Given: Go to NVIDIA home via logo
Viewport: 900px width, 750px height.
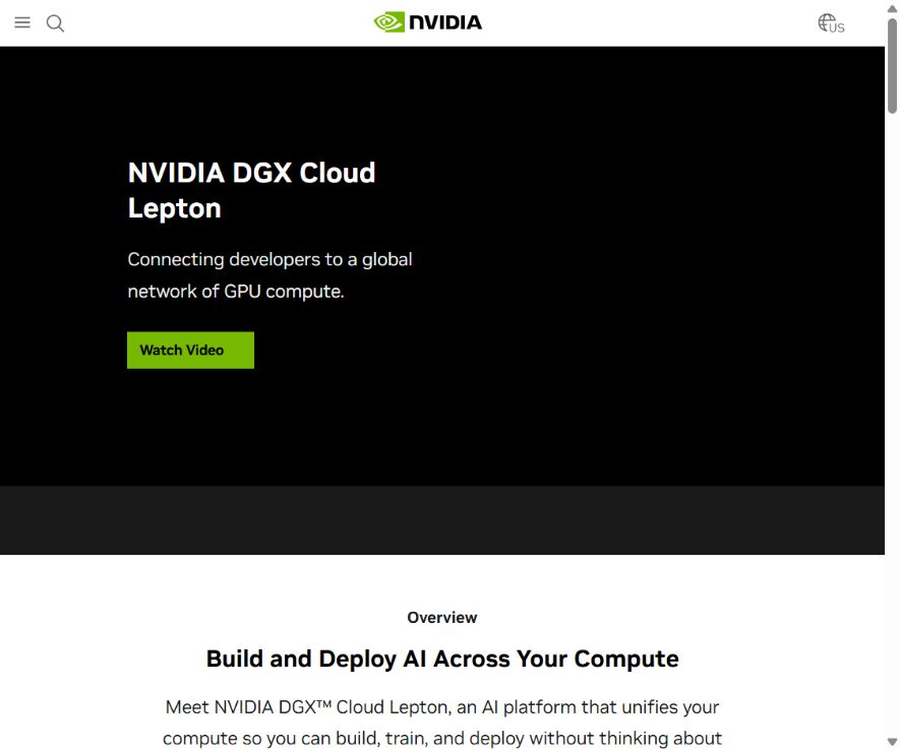Looking at the screenshot, I should coord(428,22).
